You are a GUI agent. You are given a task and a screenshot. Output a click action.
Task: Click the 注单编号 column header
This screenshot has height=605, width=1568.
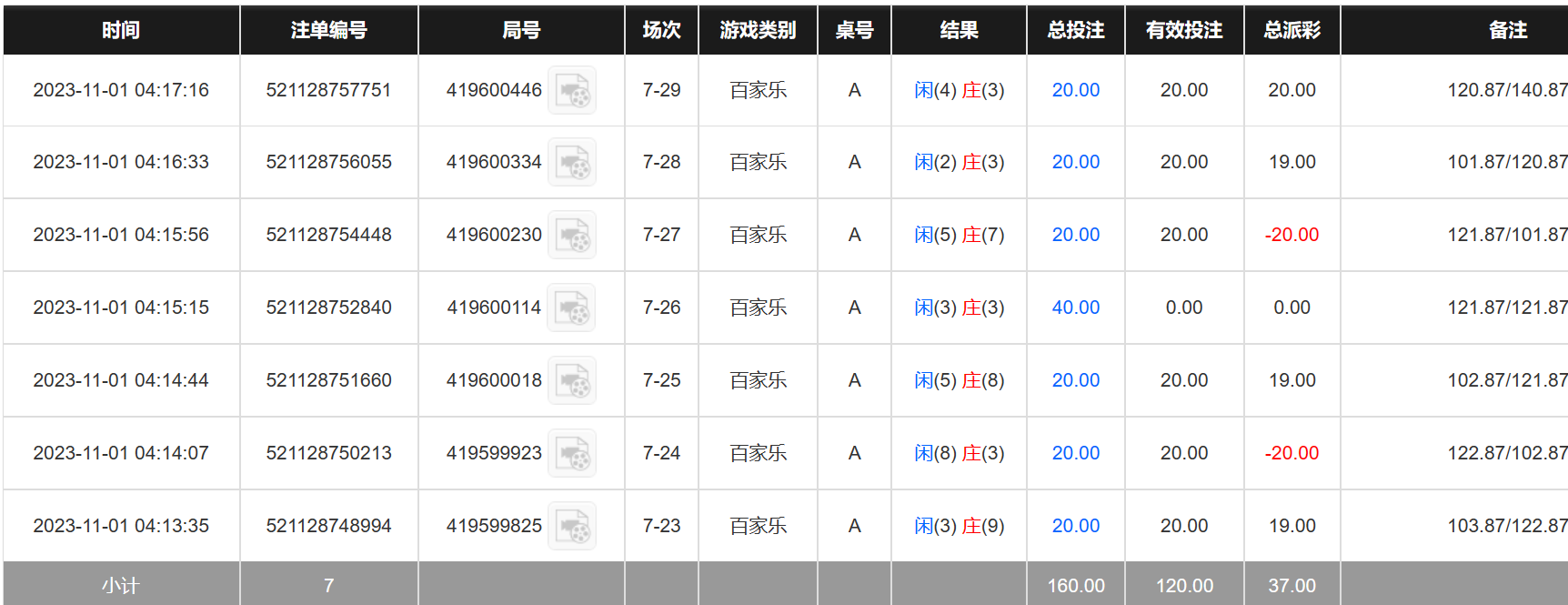328,30
